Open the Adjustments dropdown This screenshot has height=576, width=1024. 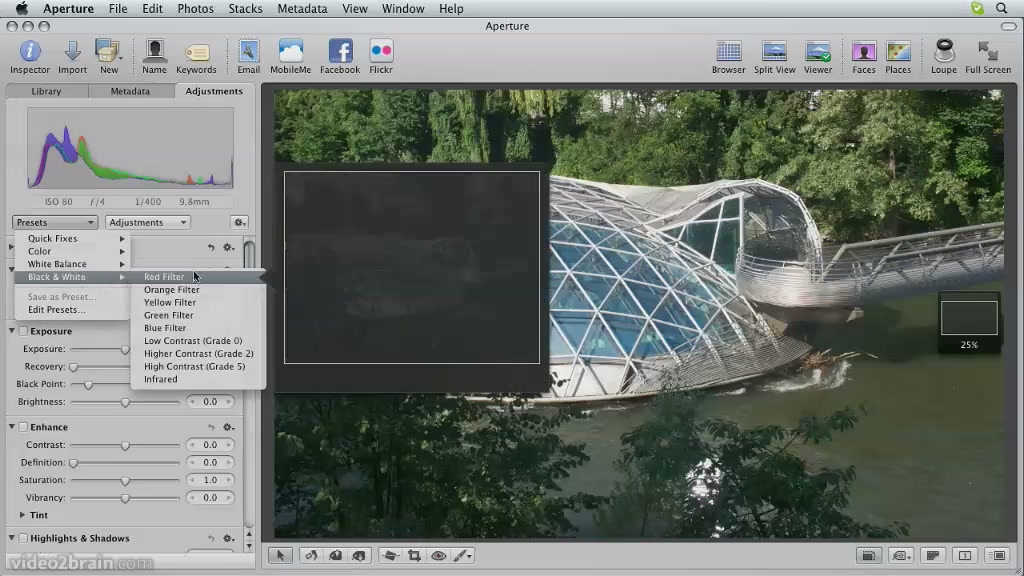click(x=148, y=223)
